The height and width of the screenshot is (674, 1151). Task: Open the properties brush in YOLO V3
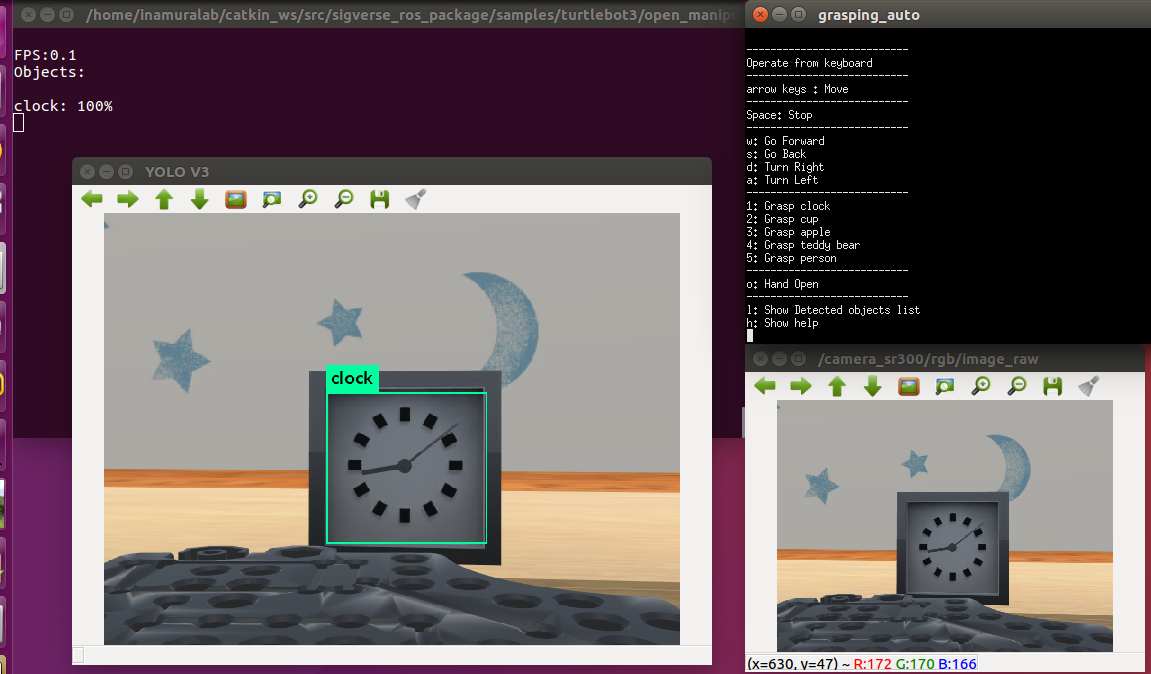tap(416, 199)
